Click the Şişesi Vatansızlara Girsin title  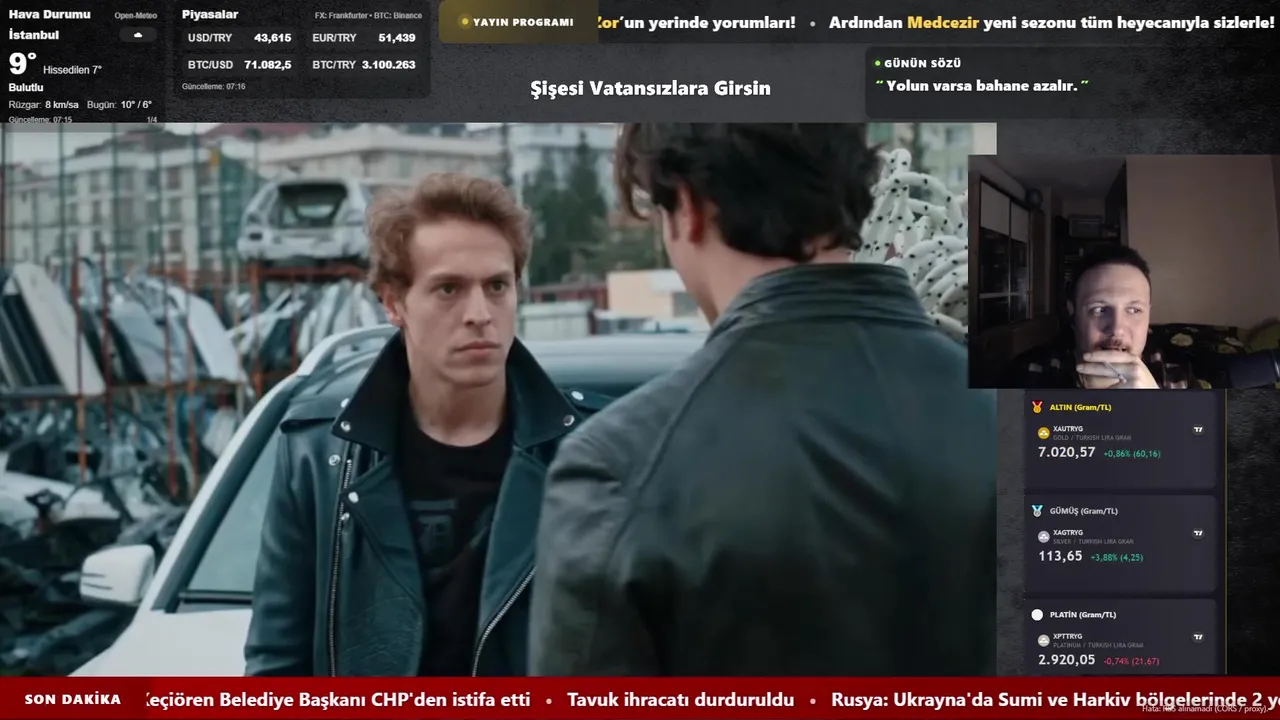coord(650,88)
